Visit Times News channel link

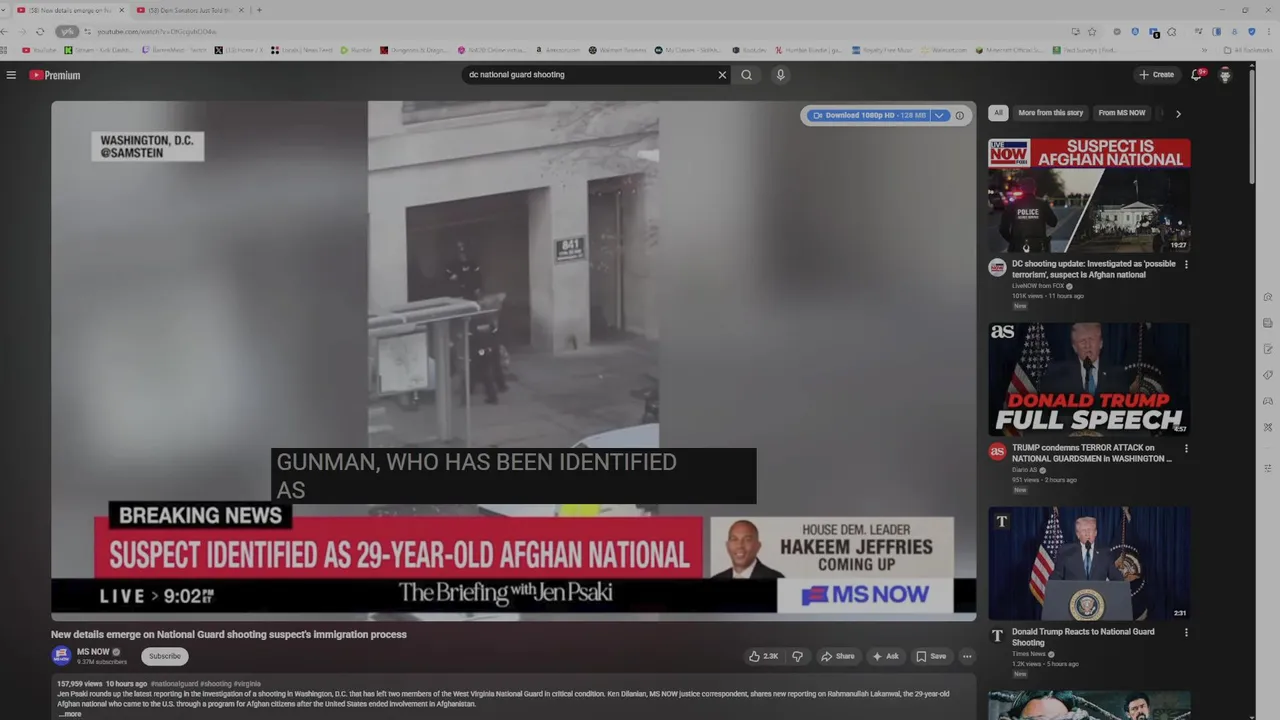coord(1027,654)
